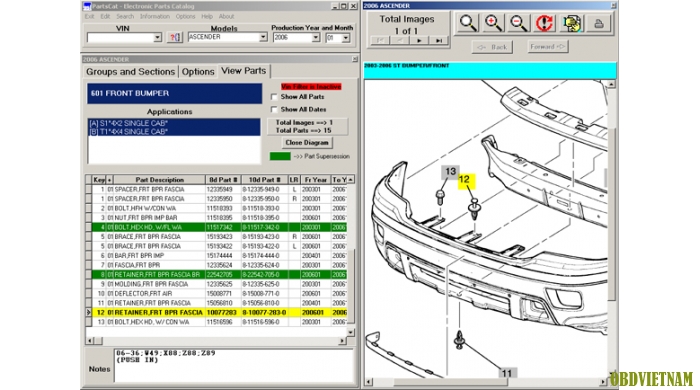The height and width of the screenshot is (390, 700).
Task: Select the magnifier search icon
Action: (467, 23)
